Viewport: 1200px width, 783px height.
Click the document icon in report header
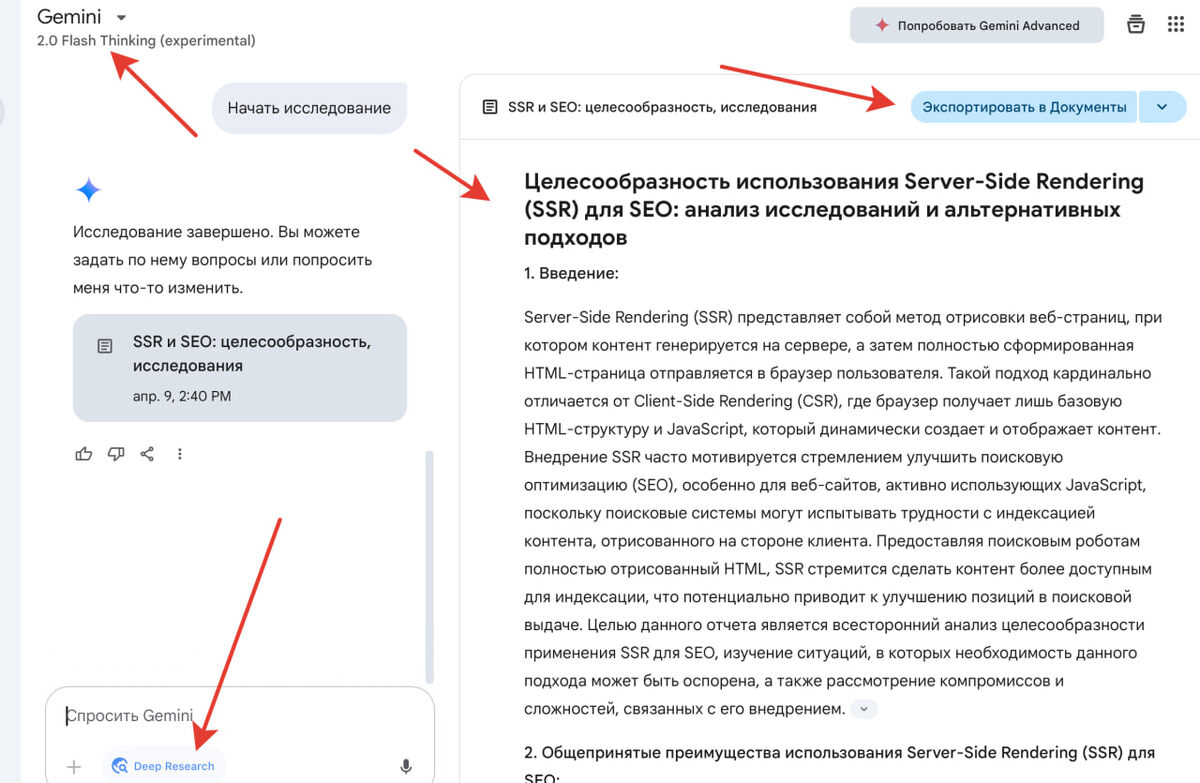(489, 107)
